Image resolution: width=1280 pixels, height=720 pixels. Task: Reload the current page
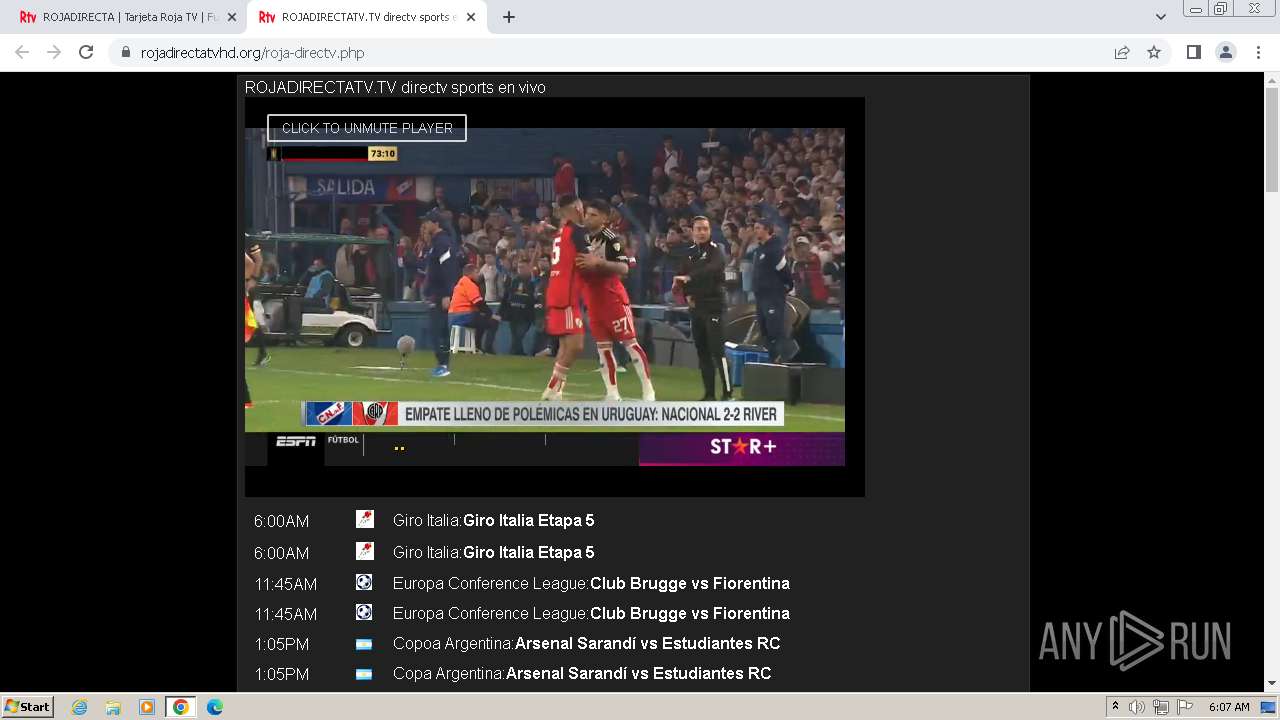86,52
